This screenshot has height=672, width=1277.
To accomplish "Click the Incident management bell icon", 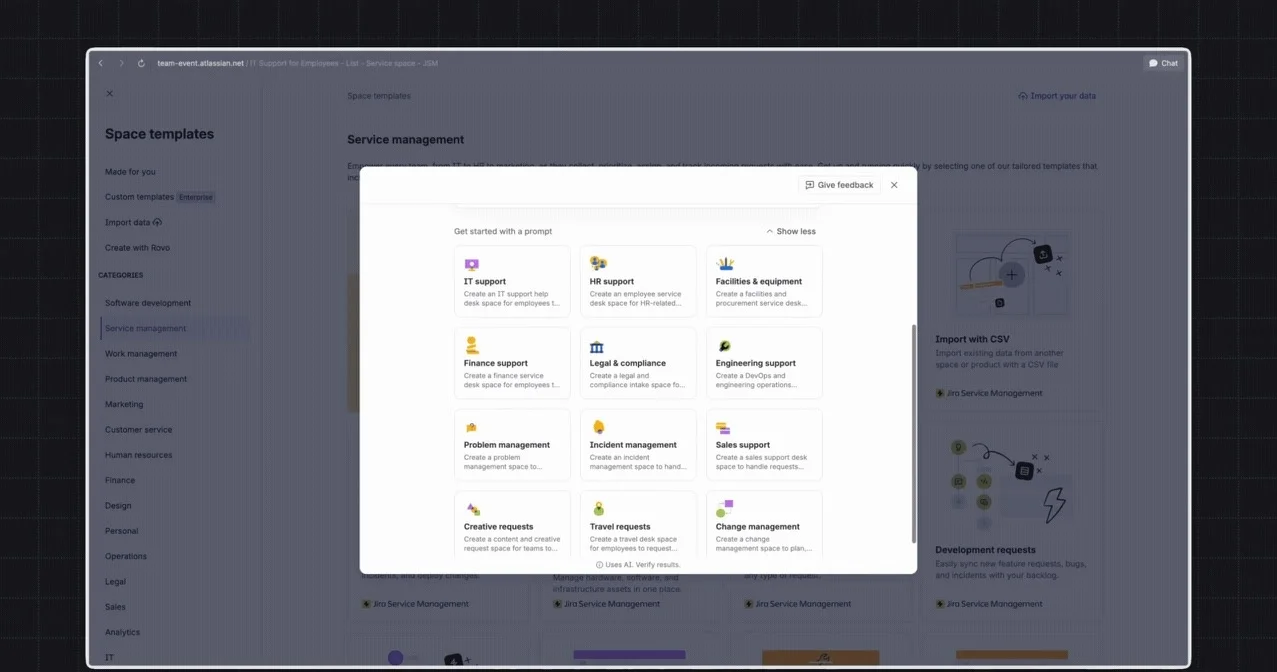I will click(x=598, y=427).
